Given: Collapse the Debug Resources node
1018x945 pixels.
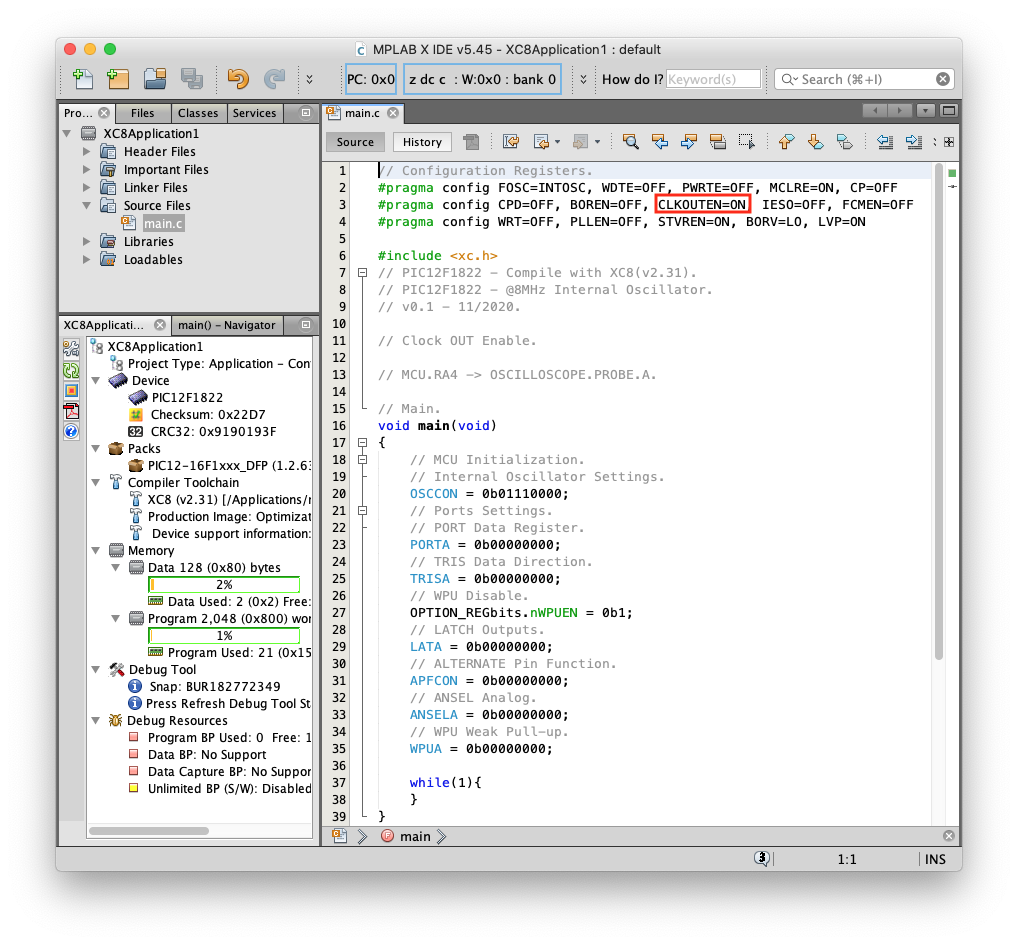Looking at the screenshot, I should 95,720.
